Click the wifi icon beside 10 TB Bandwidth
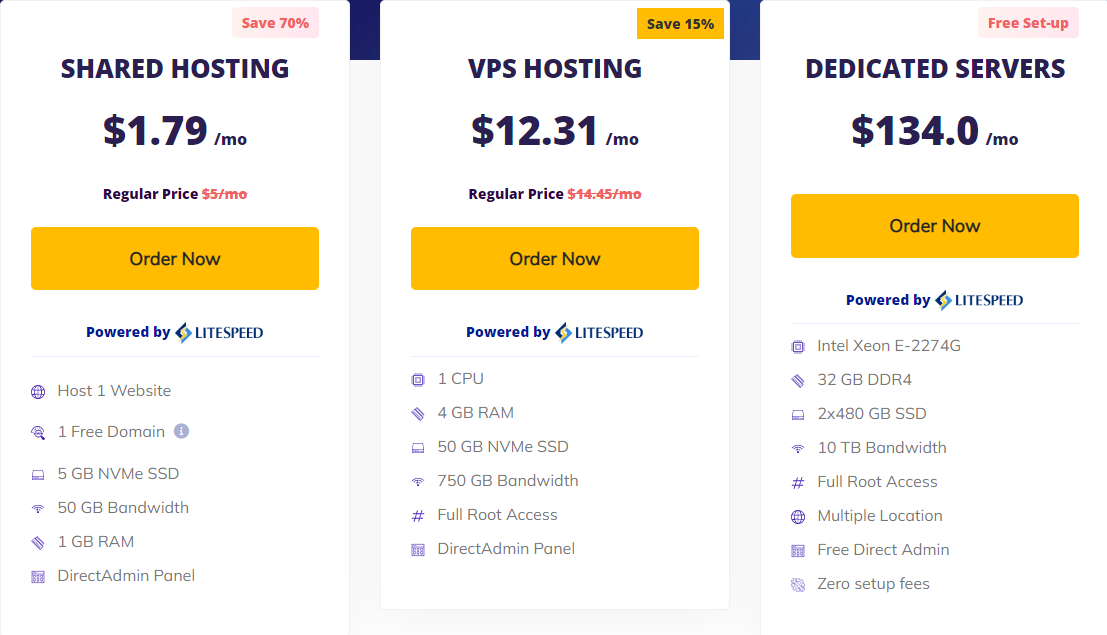 pos(798,449)
